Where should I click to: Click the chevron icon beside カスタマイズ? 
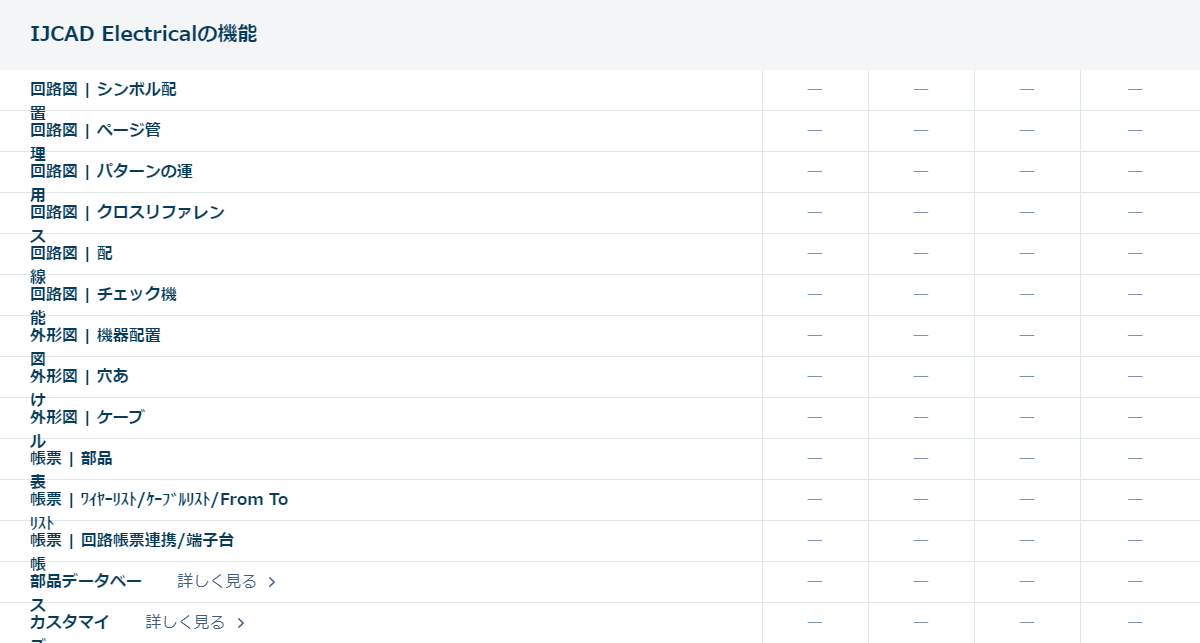click(240, 623)
